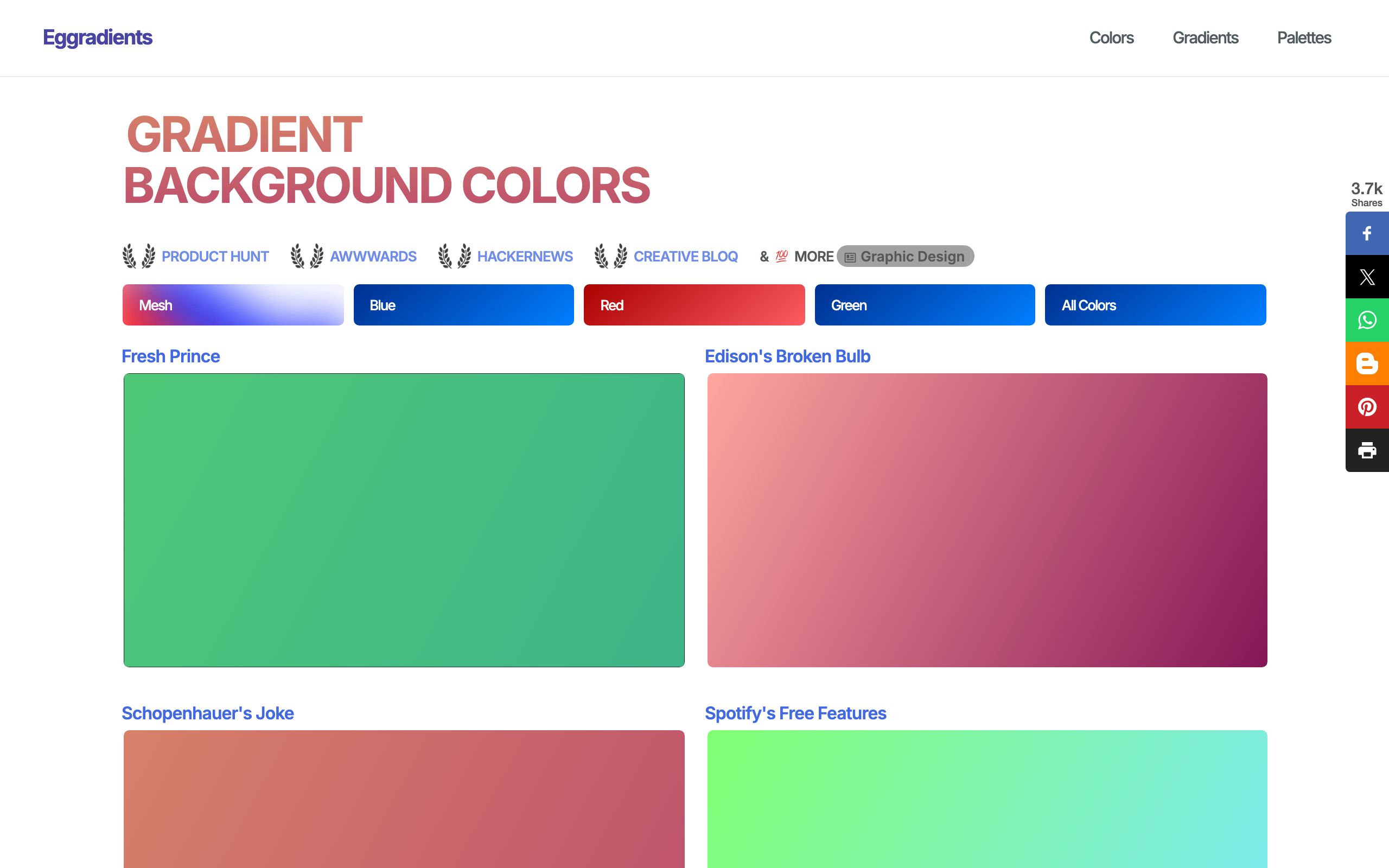The image size is (1389, 868).
Task: Select the All Colors category
Action: (x=1155, y=305)
